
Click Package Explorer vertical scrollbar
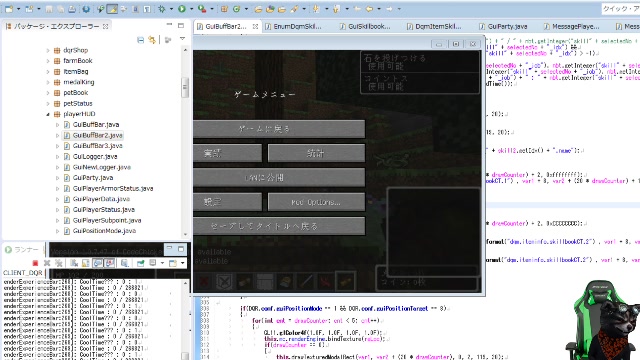coord(185,87)
